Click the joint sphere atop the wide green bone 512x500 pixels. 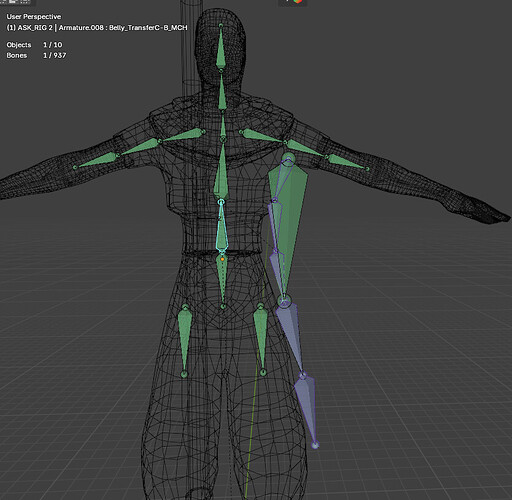pos(288,159)
